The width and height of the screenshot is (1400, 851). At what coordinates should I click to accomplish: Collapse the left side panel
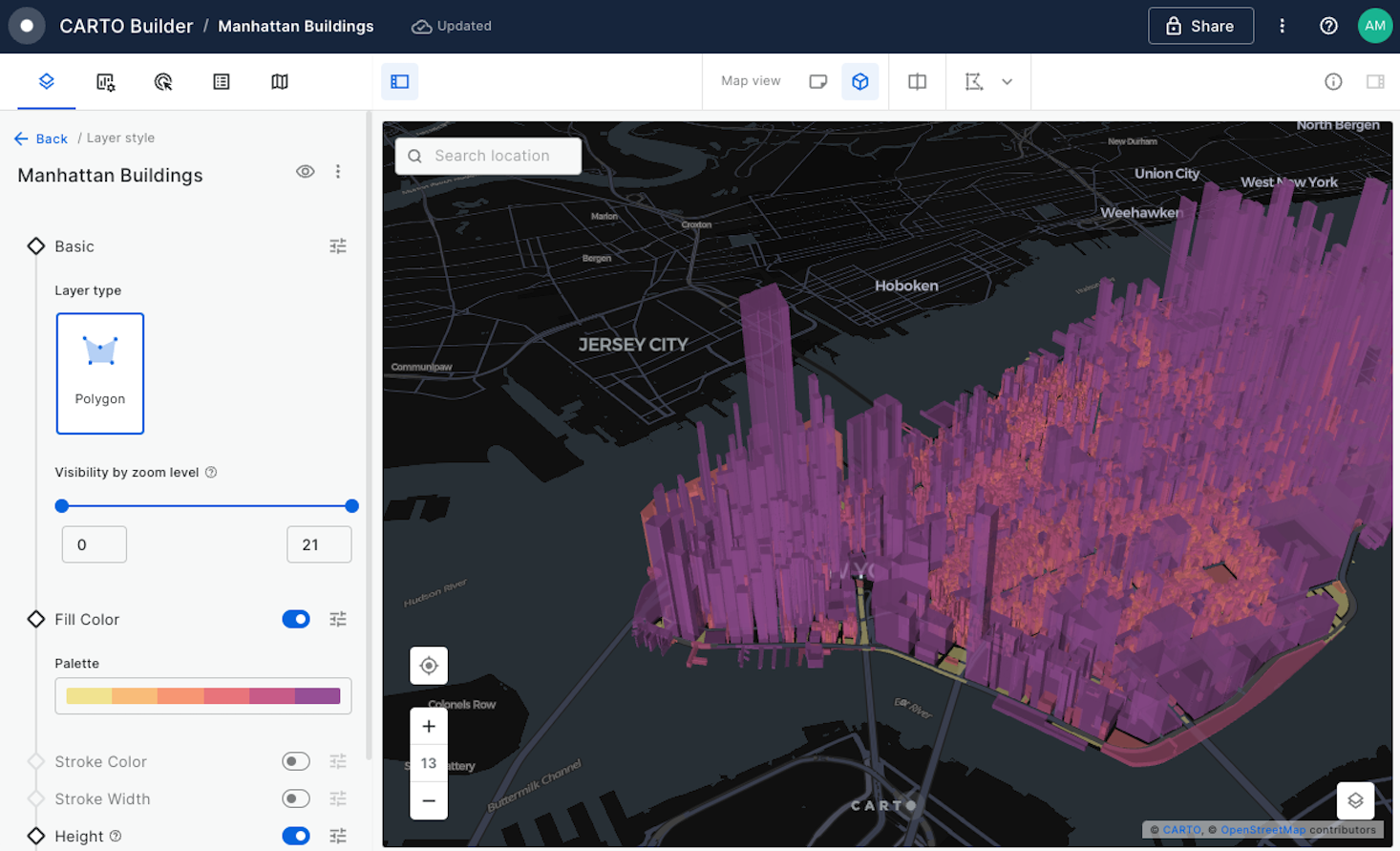pyautogui.click(x=399, y=81)
